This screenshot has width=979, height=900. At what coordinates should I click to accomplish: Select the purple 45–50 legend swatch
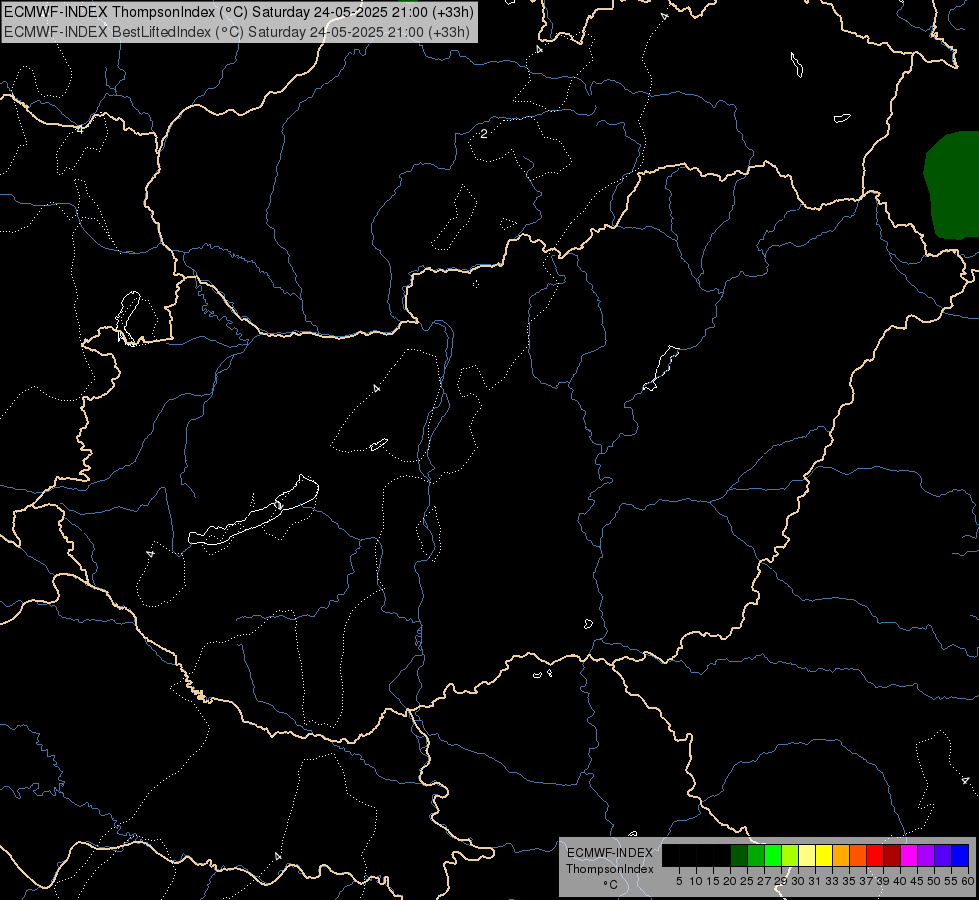click(x=926, y=855)
